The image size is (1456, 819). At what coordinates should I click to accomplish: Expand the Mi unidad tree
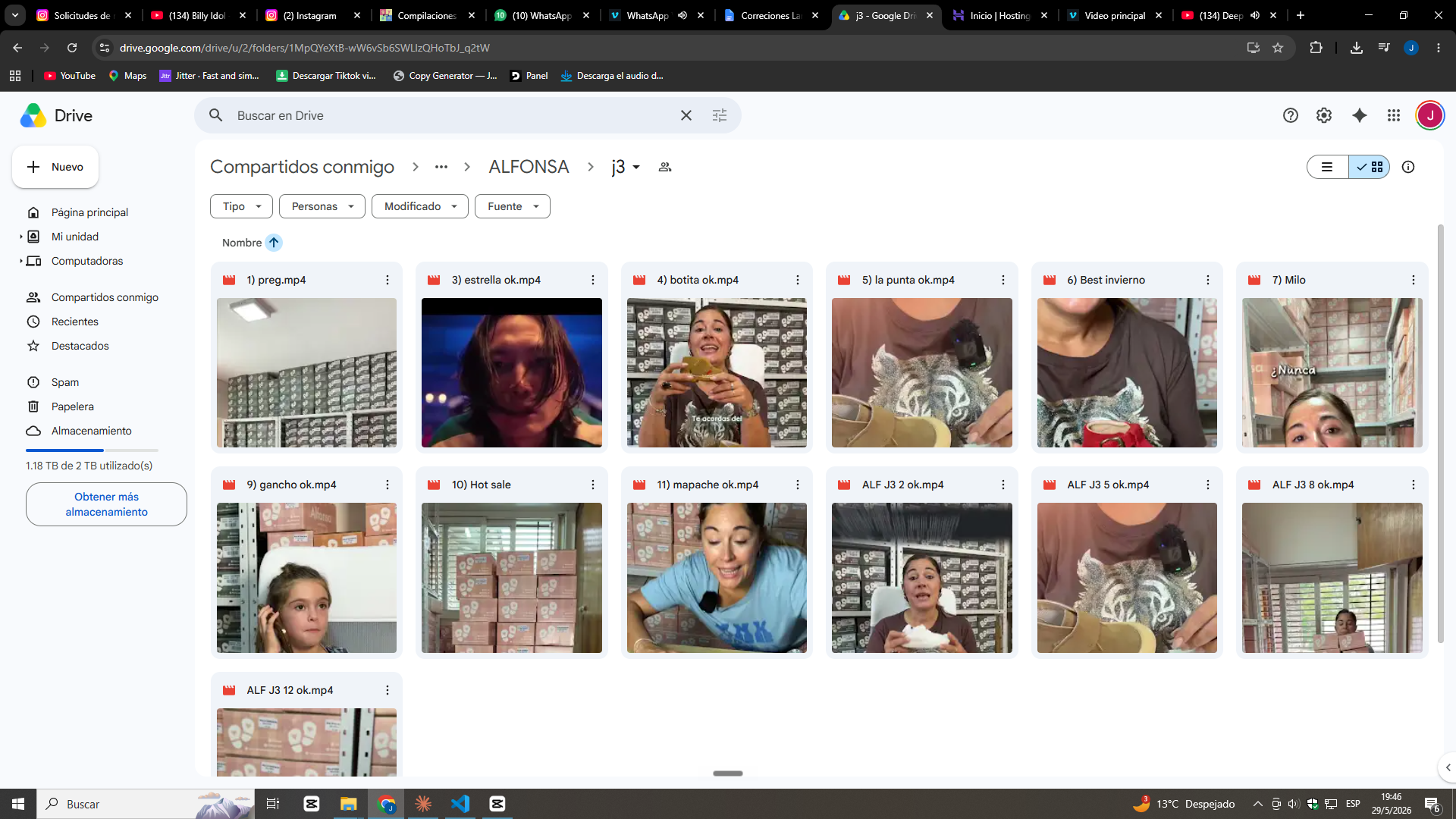(x=20, y=237)
